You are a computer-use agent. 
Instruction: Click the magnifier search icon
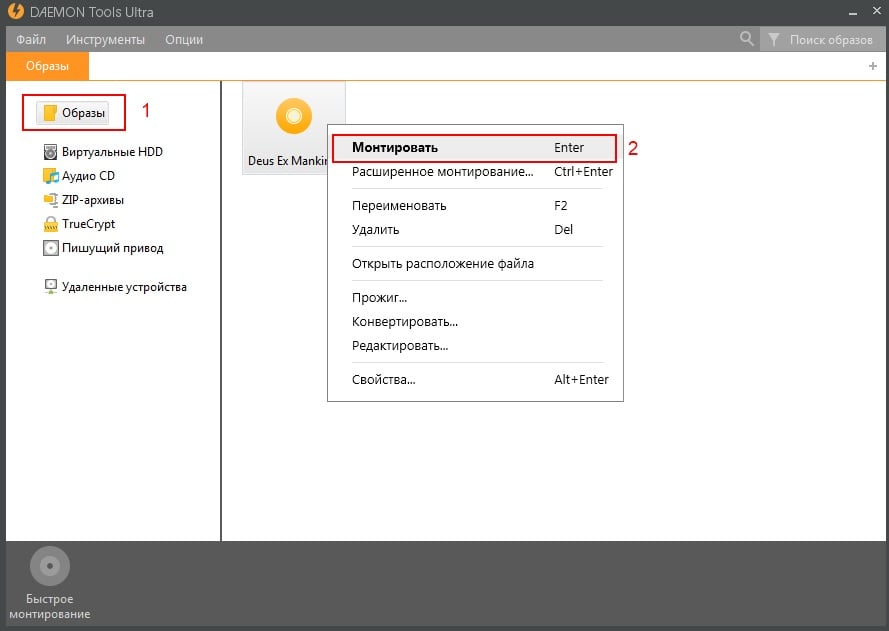746,39
